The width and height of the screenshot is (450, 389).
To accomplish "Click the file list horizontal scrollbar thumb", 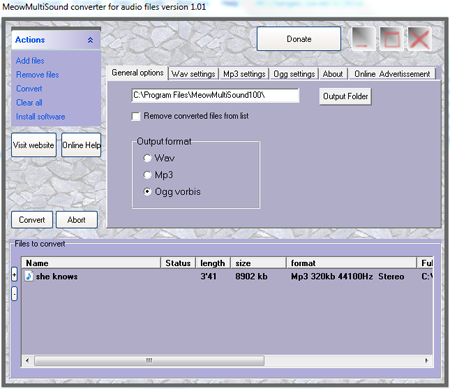I will click(149, 360).
